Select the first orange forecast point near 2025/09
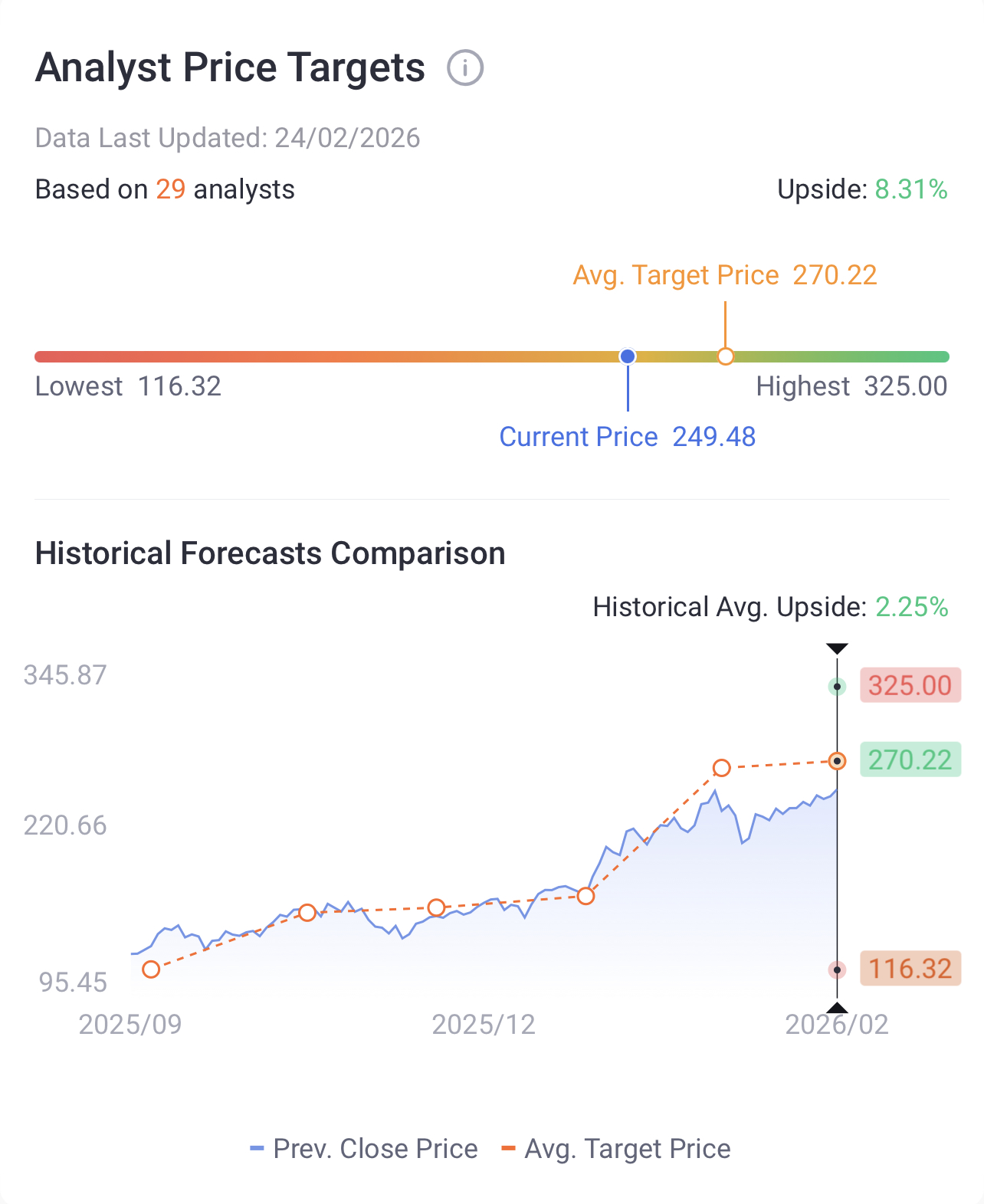Viewport: 984px width, 1204px height. (x=151, y=969)
